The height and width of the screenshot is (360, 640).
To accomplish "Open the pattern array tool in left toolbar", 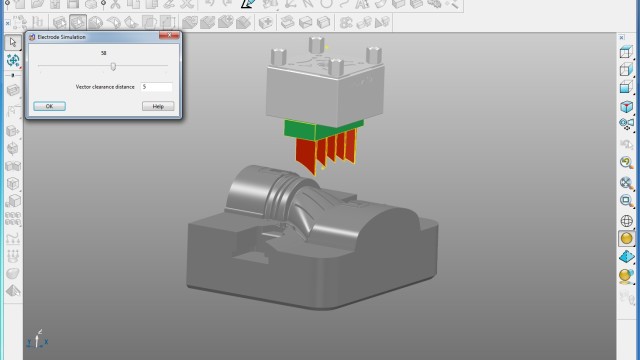I will pos(13,218).
